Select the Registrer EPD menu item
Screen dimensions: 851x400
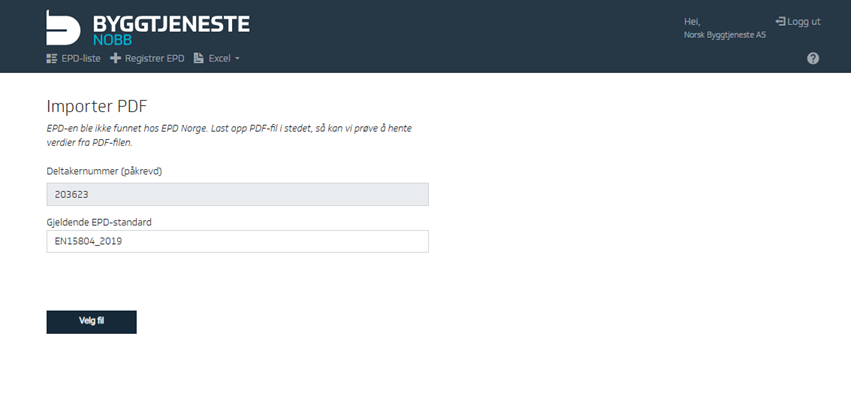(x=154, y=58)
